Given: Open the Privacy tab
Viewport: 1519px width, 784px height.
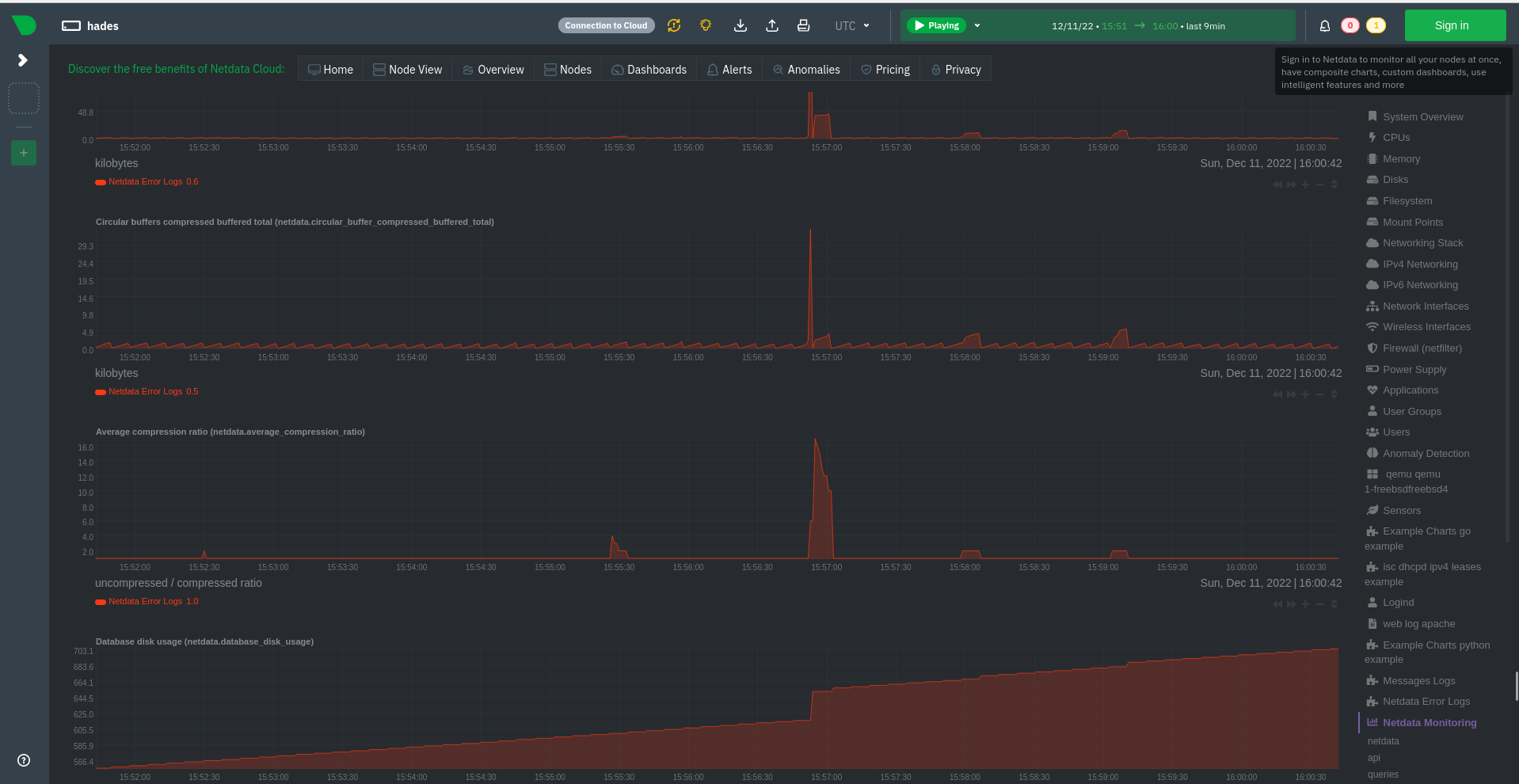Looking at the screenshot, I should pyautogui.click(x=955, y=70).
